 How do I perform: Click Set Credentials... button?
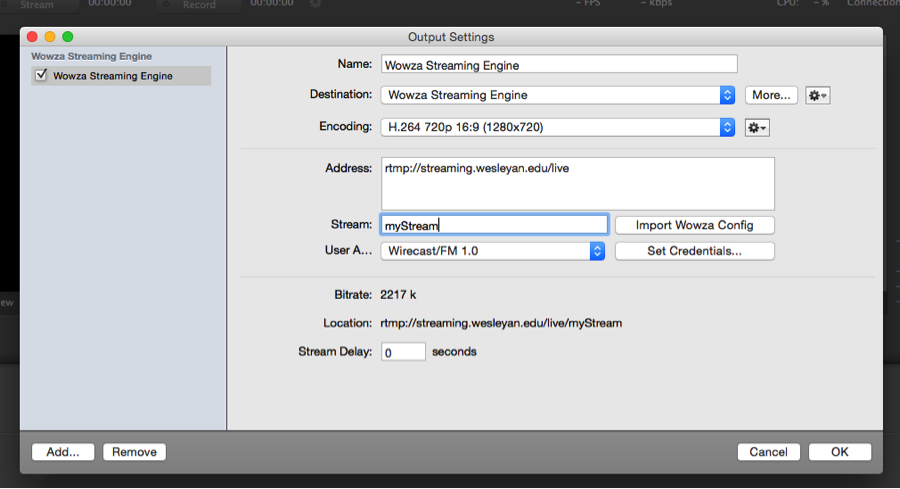click(x=695, y=251)
